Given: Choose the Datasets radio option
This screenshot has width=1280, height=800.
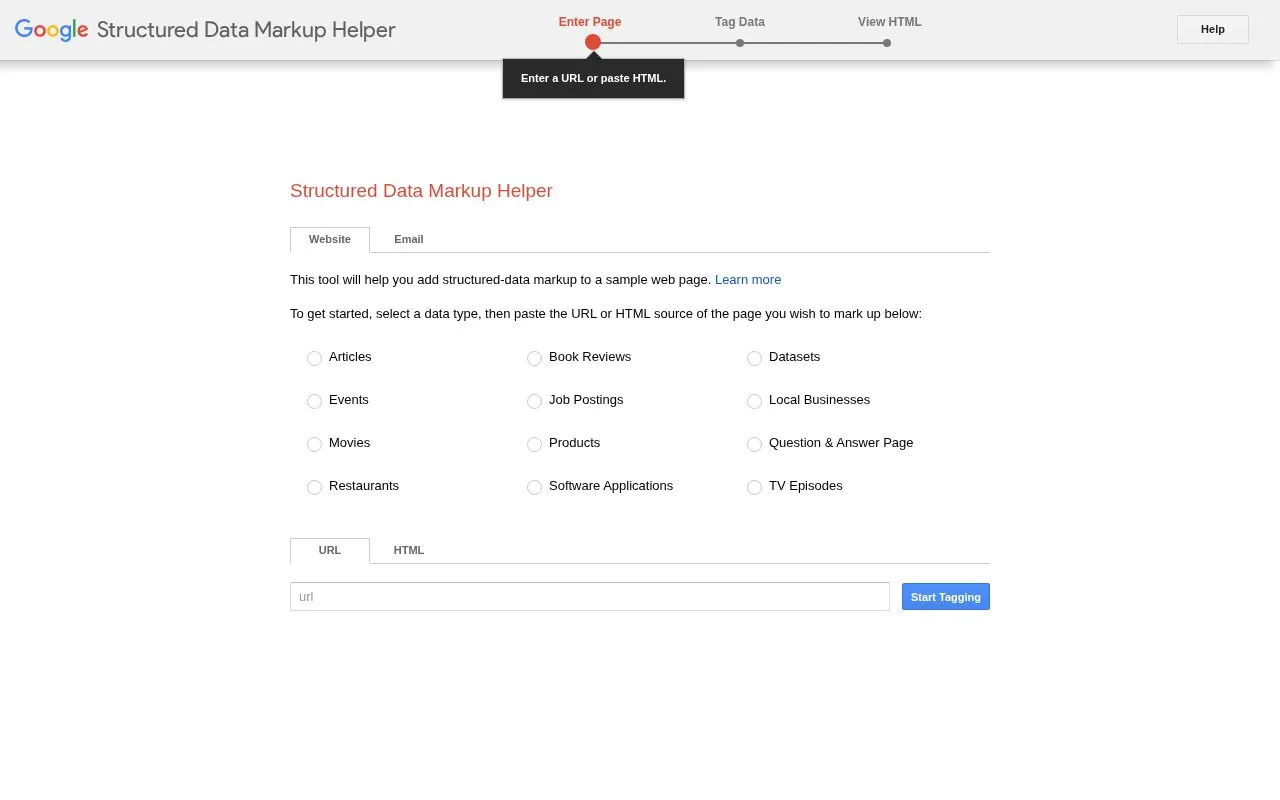Looking at the screenshot, I should click(x=754, y=358).
